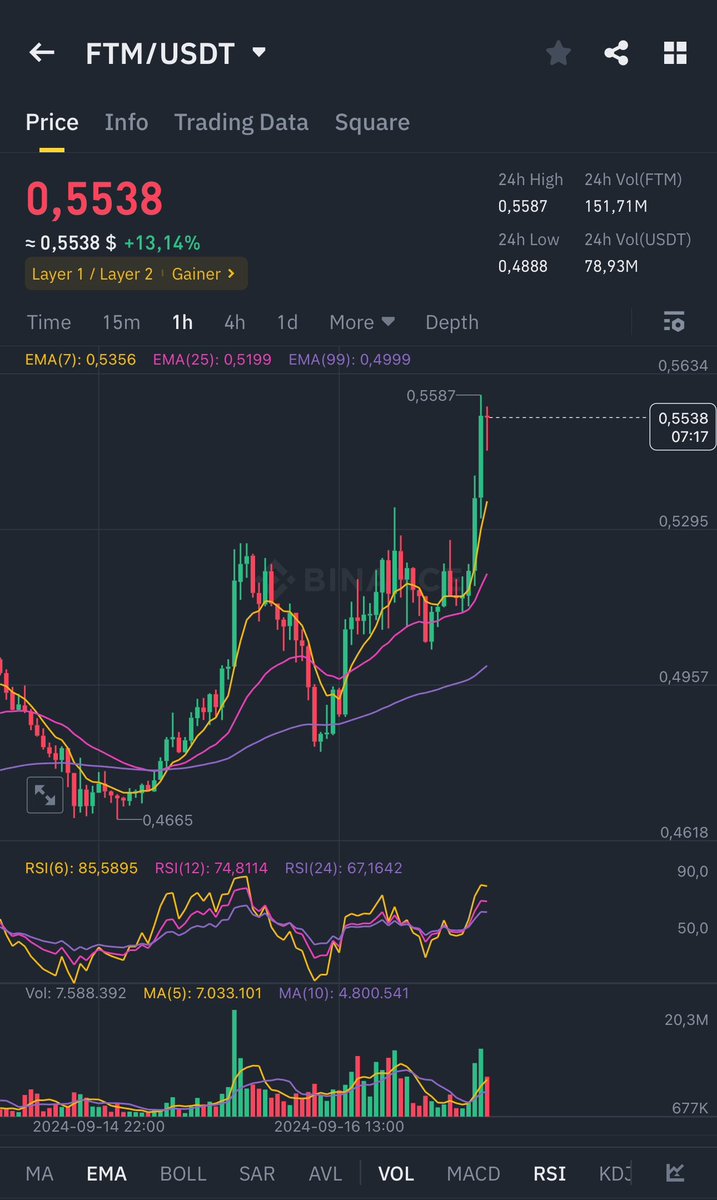Switch to the Info tab
The height and width of the screenshot is (1200, 717).
pos(126,122)
